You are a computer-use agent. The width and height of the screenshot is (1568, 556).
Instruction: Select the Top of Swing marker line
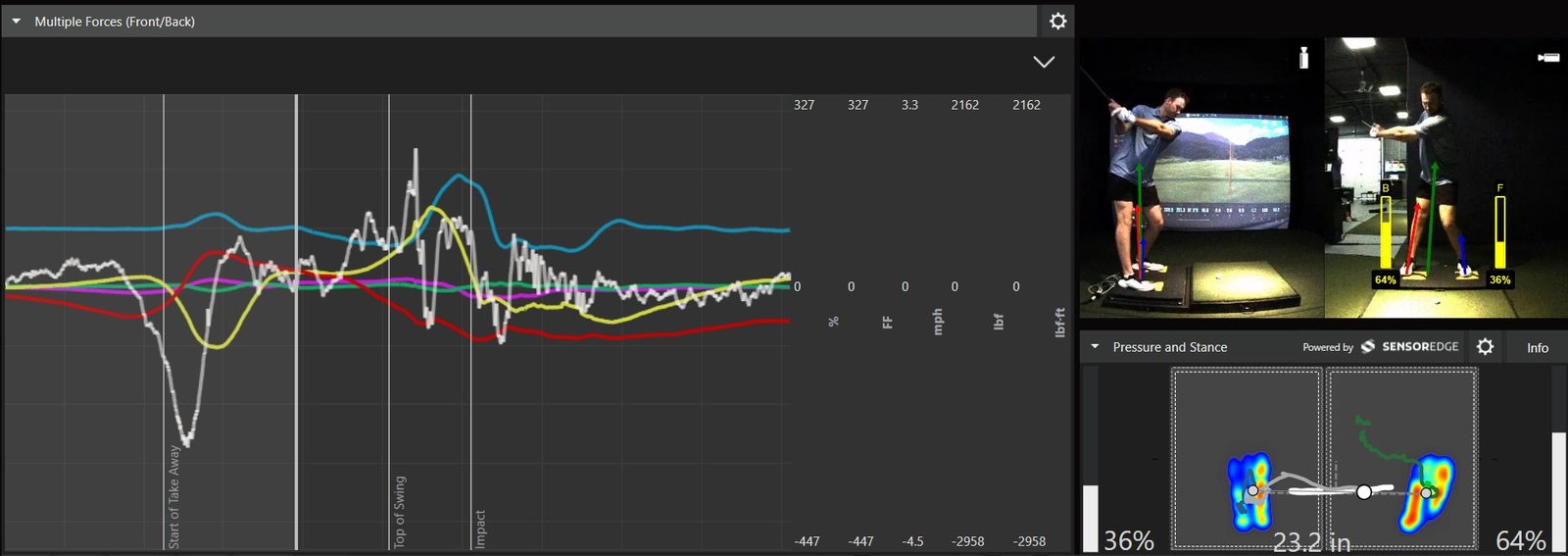coord(389,322)
